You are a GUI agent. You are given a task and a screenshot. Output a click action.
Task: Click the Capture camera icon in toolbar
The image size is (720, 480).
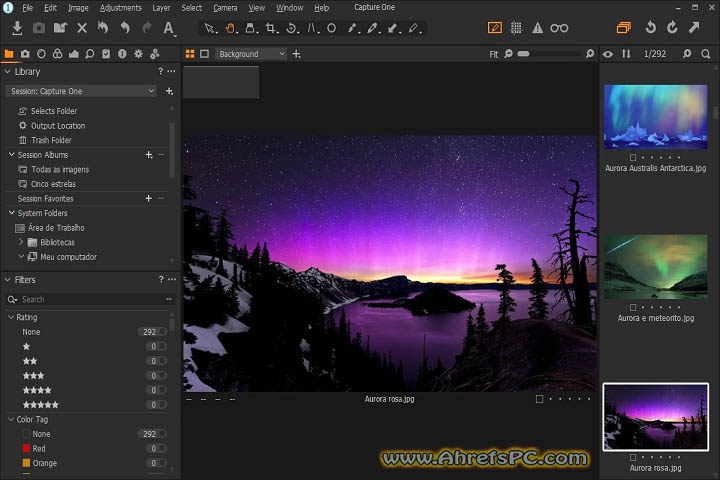point(39,28)
